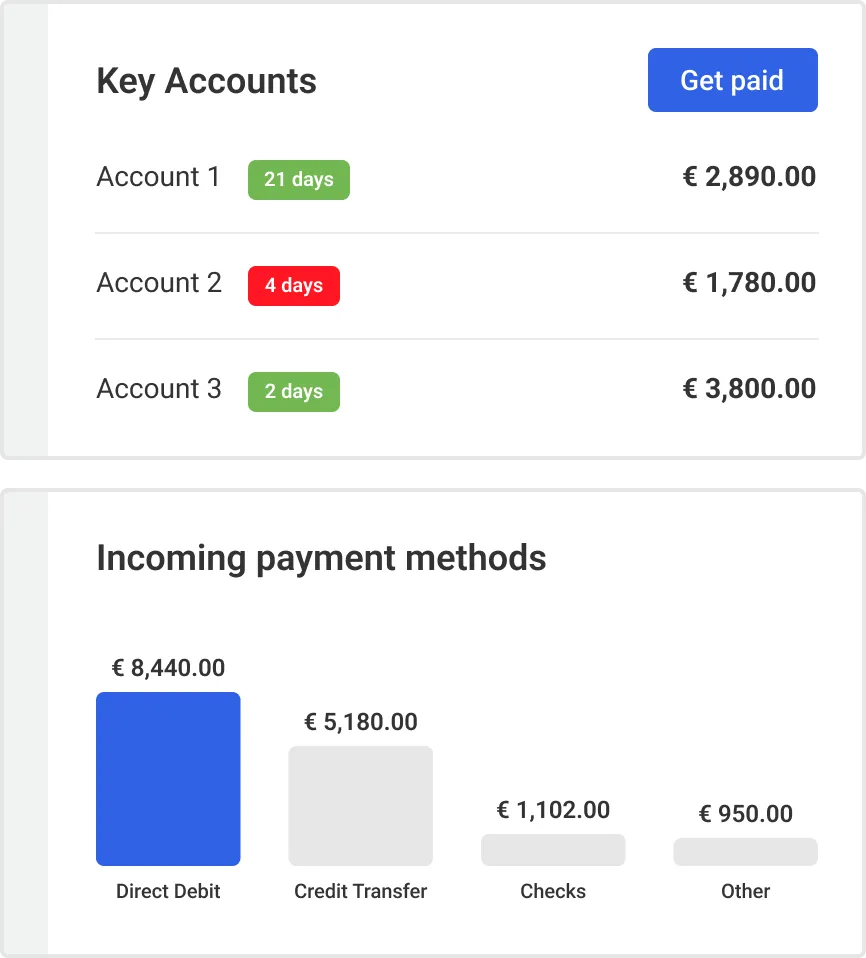This screenshot has width=866, height=958.
Task: Click the blue Direct Debit bar
Action: point(168,778)
